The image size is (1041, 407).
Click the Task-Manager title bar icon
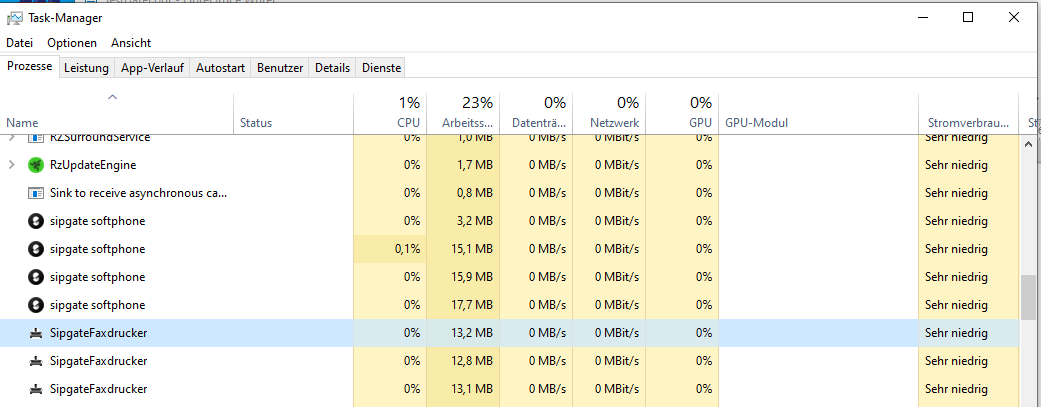pos(15,18)
